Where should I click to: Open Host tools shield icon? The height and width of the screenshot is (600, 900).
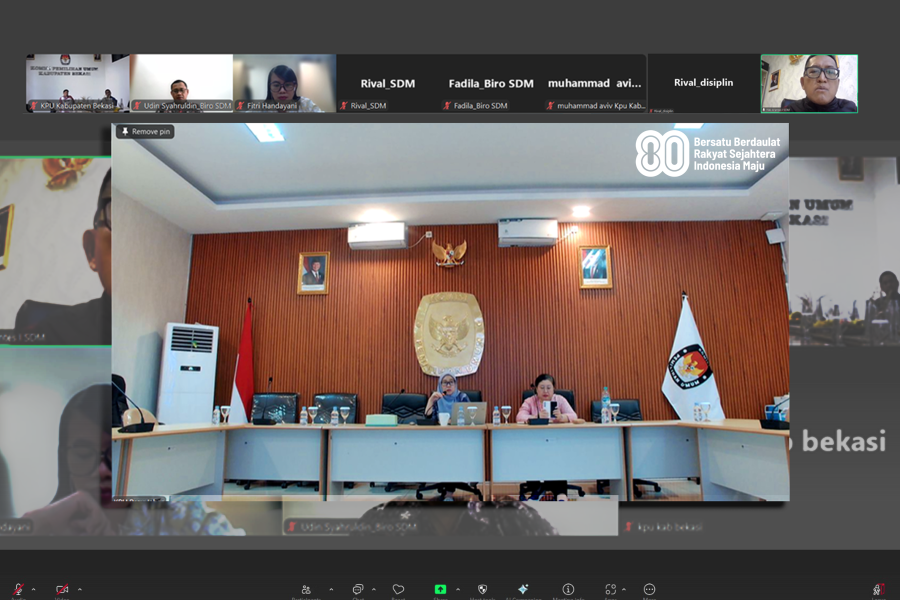coord(482,589)
